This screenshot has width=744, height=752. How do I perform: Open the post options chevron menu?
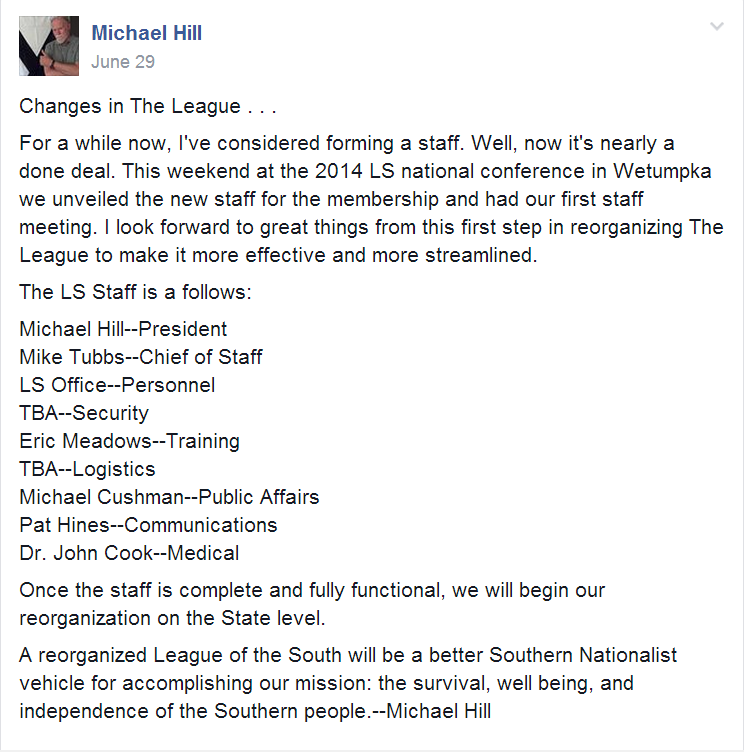[x=717, y=26]
